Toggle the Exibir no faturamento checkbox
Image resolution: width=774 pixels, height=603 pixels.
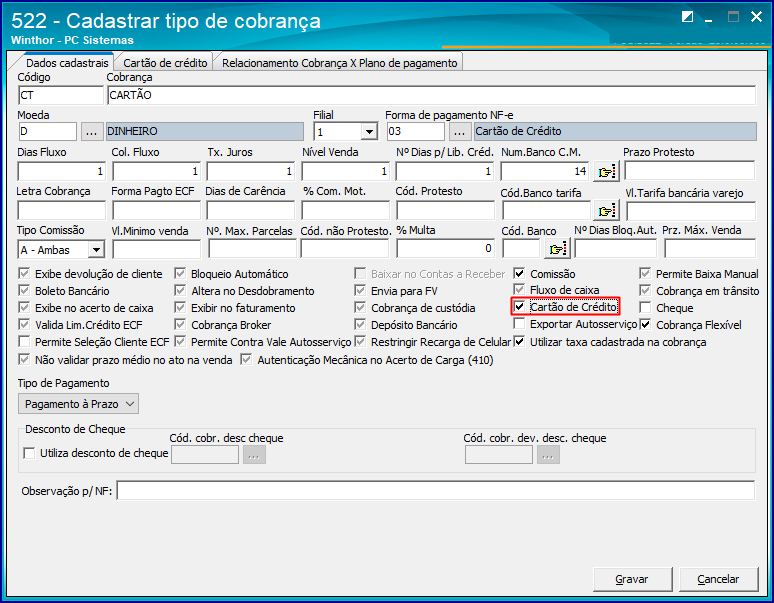180,307
